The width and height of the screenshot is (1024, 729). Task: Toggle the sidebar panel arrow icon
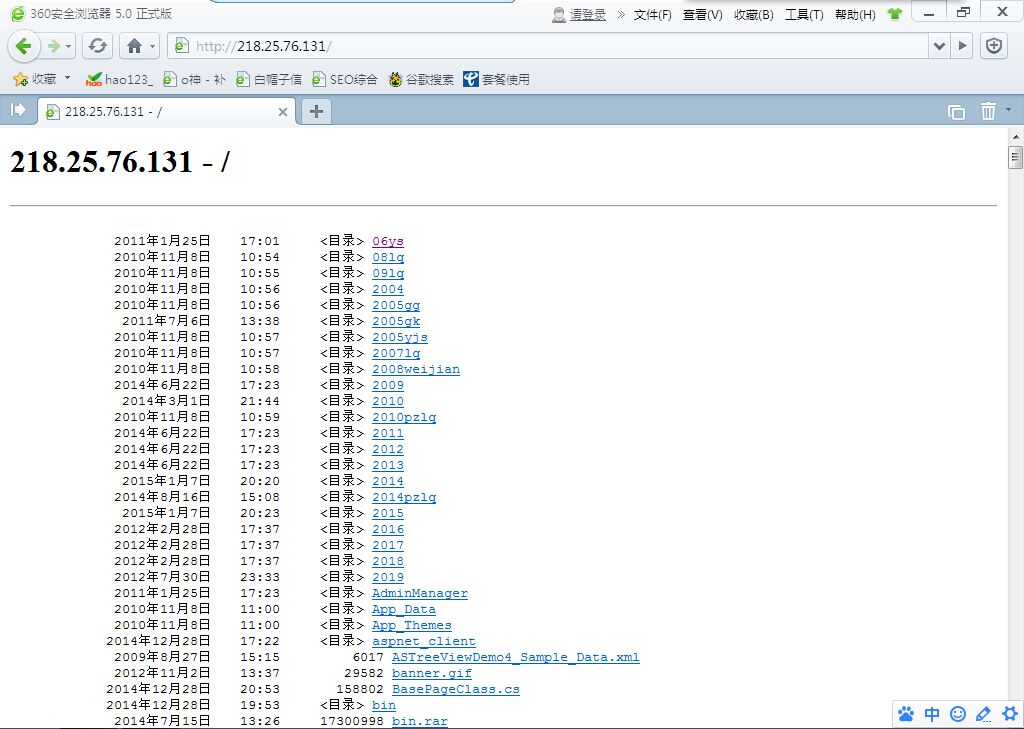[x=18, y=110]
